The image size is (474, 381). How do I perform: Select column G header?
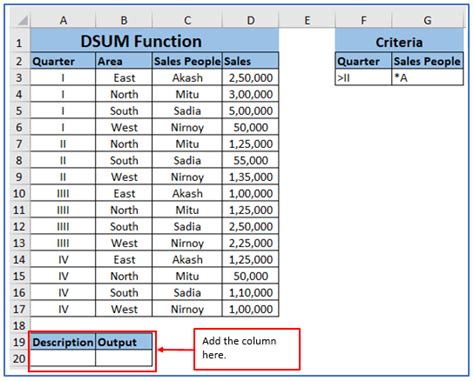point(427,21)
